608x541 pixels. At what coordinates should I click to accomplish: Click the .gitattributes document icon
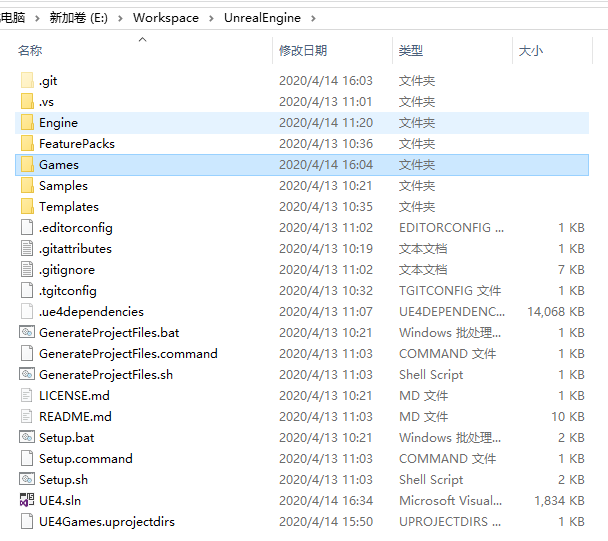27,248
